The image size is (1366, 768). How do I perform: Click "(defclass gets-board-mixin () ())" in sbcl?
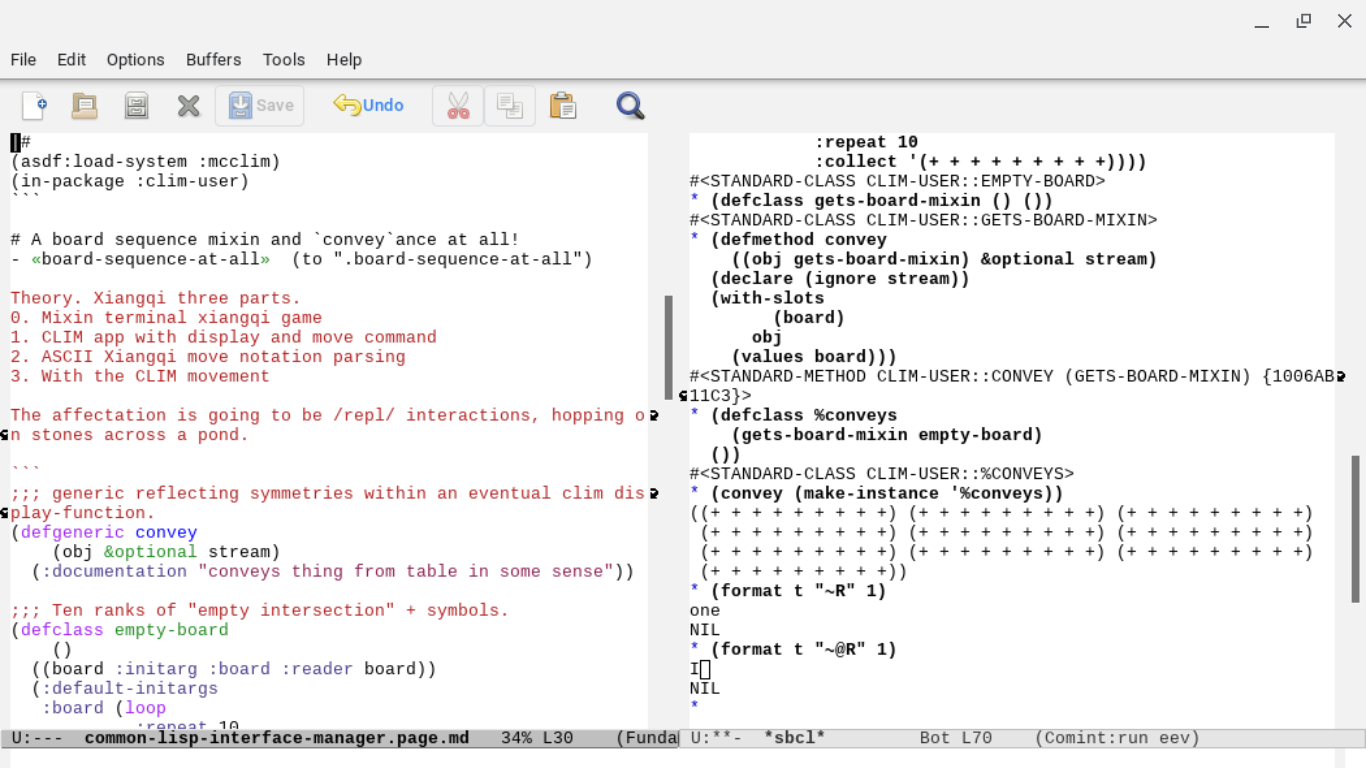[x=882, y=201]
